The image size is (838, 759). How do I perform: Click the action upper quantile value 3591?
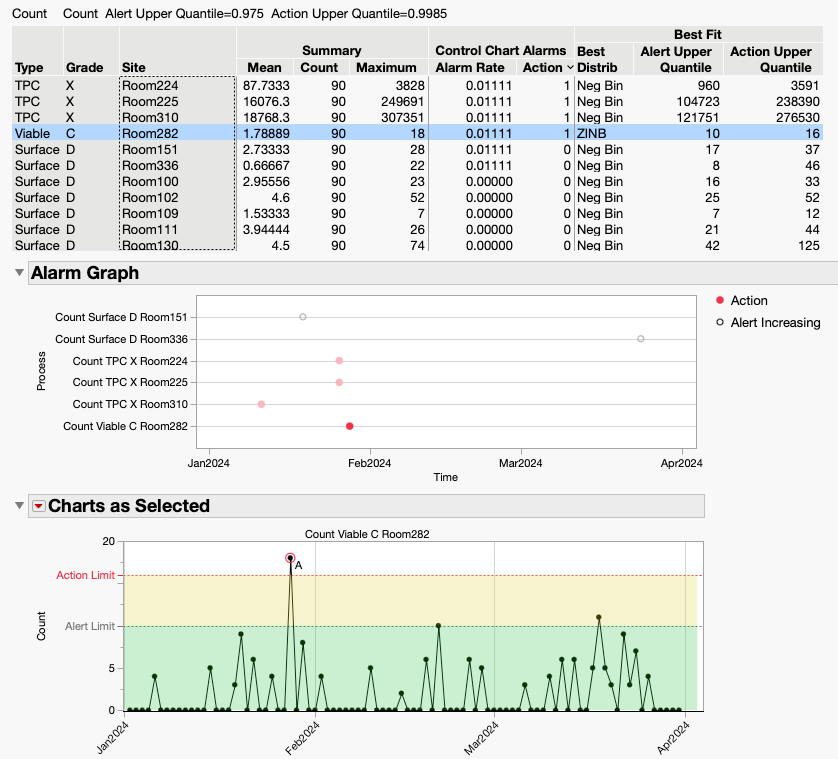point(805,86)
